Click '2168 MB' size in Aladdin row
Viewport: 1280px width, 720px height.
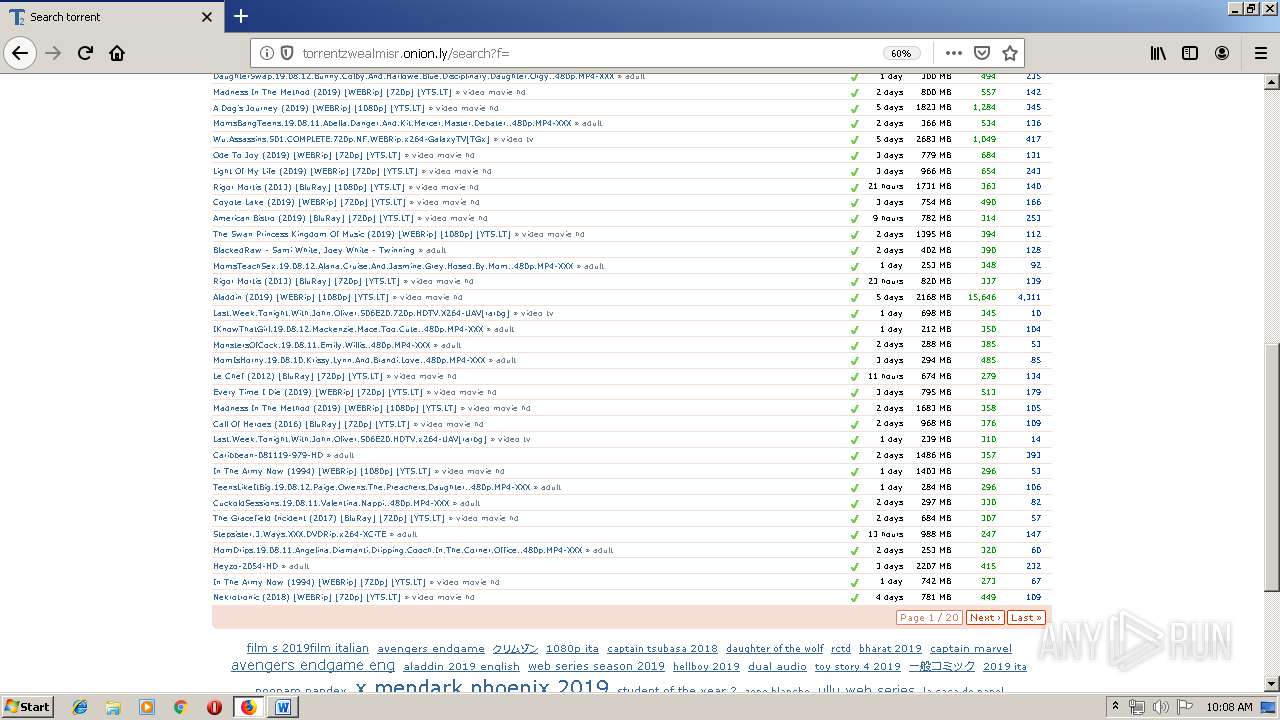[x=933, y=297]
